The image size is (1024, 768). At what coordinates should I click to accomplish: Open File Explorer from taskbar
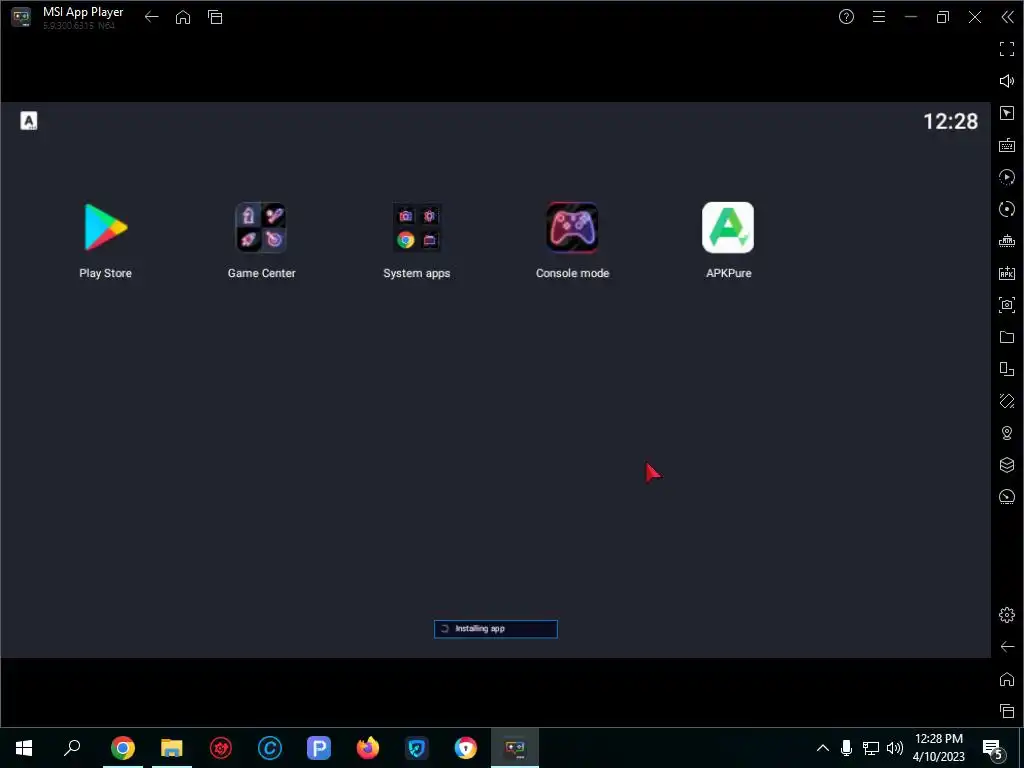click(172, 748)
